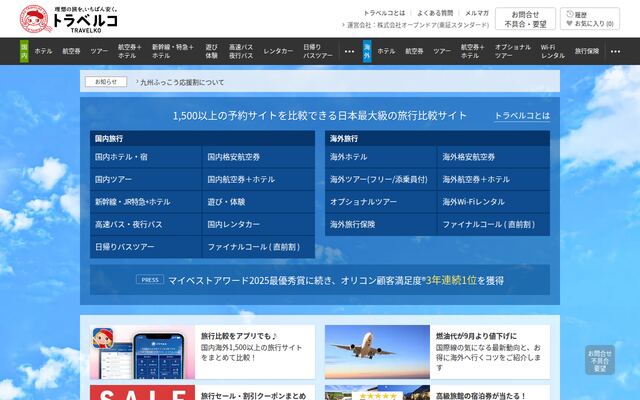The height and width of the screenshot is (400, 640).
Task: Expand the overseas menu more dots
Action: (616, 51)
